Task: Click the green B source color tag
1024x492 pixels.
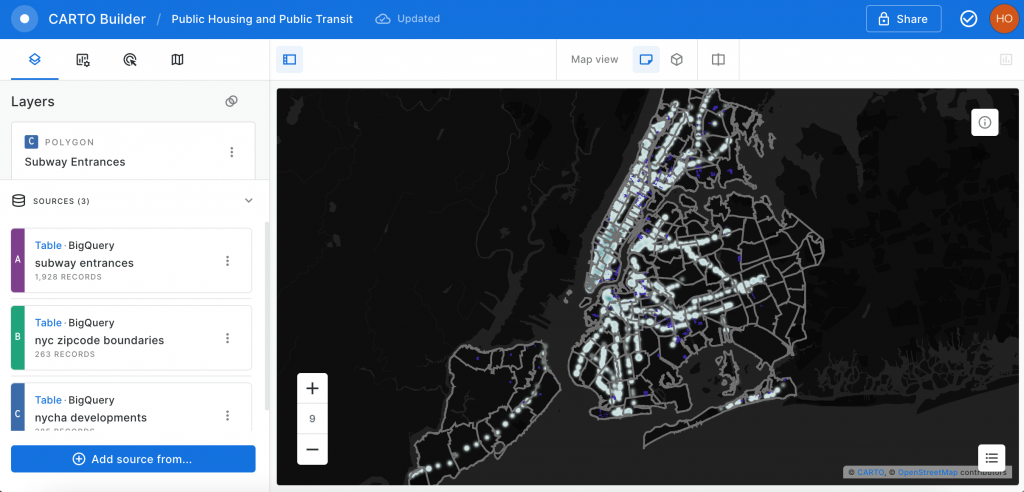Action: pos(18,337)
